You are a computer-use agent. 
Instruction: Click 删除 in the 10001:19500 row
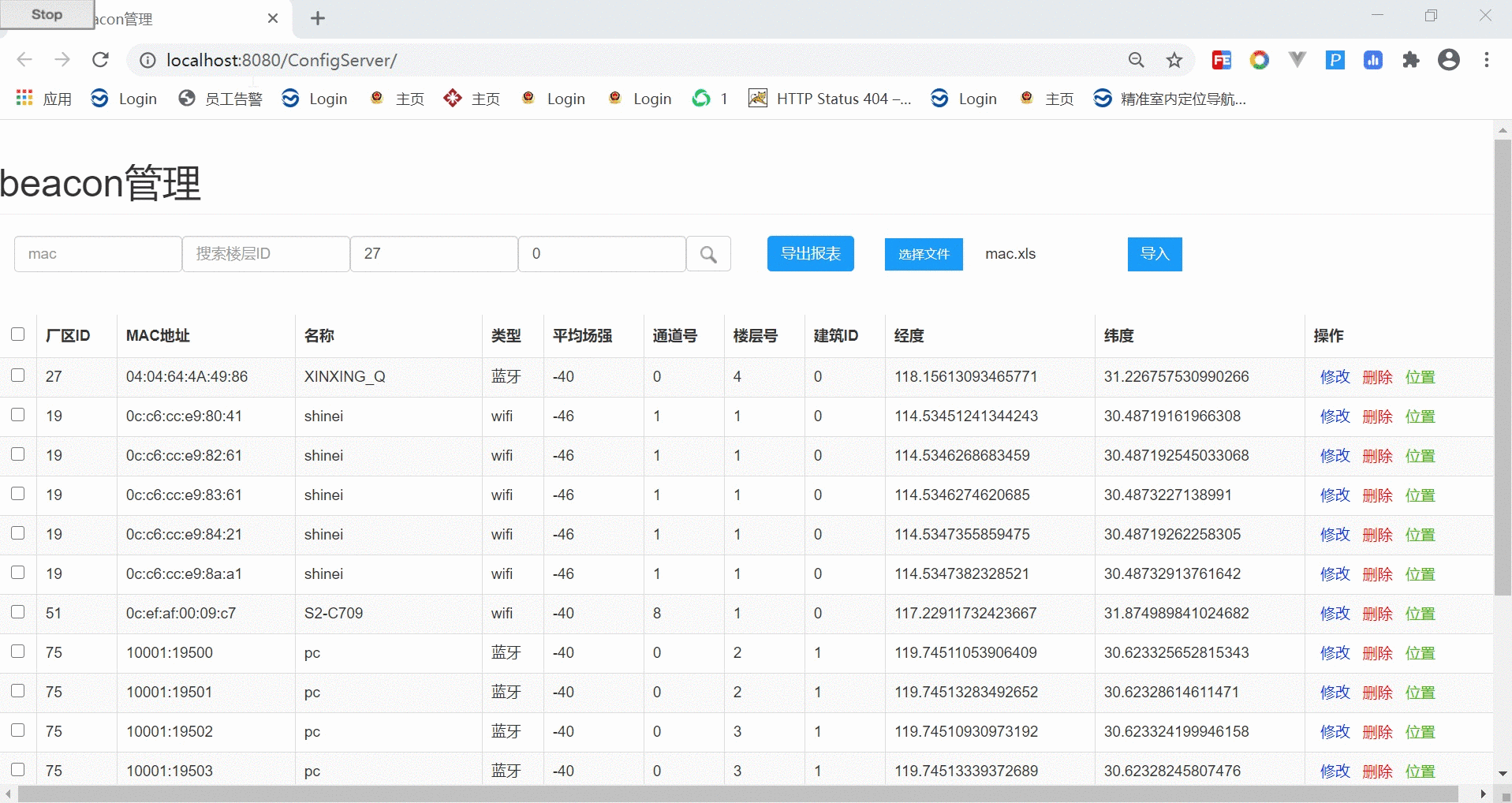[x=1378, y=653]
